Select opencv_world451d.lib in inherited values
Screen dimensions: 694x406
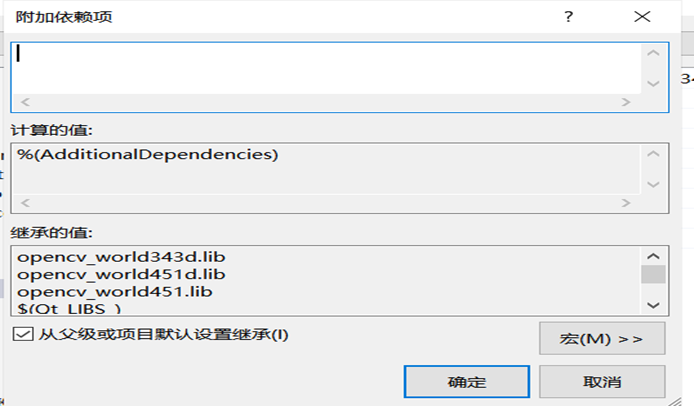point(121,275)
